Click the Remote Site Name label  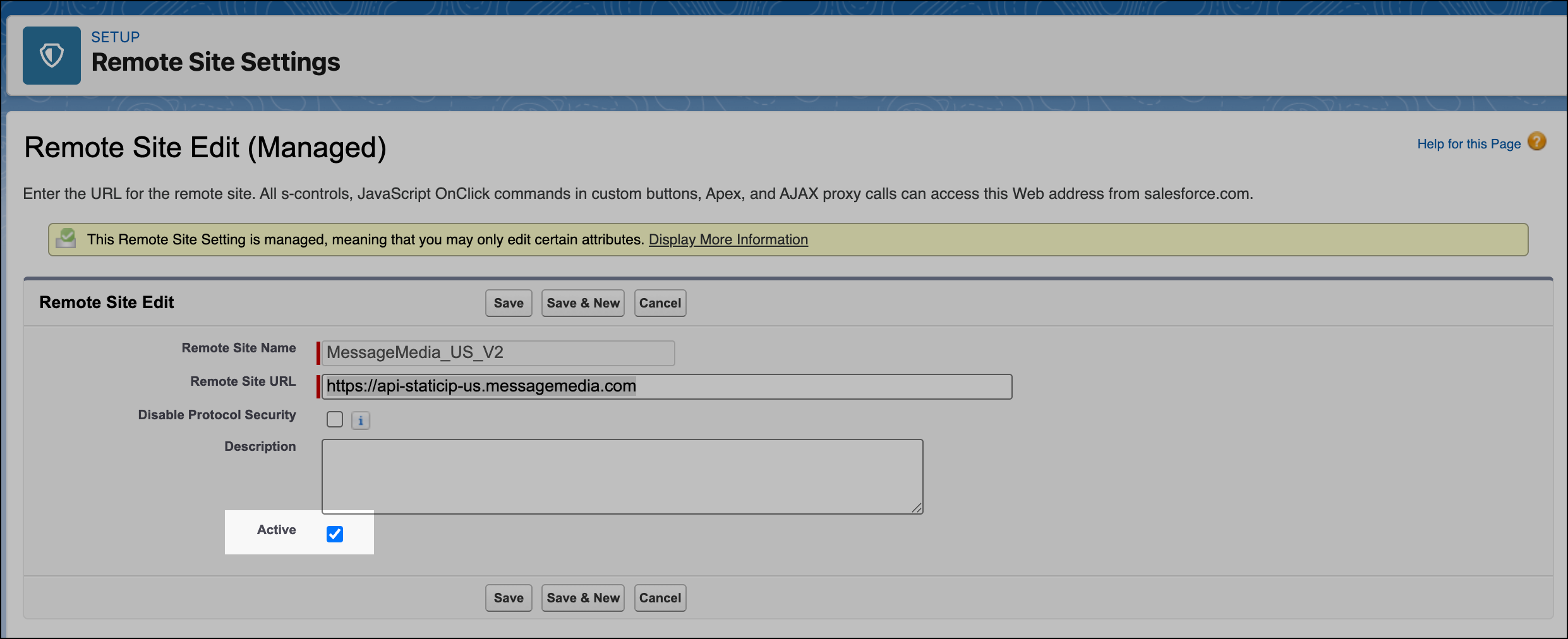(x=239, y=348)
